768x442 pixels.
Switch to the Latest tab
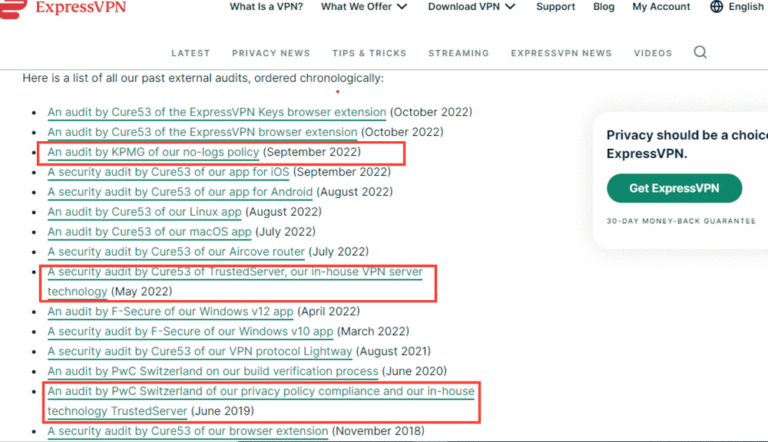(x=191, y=53)
